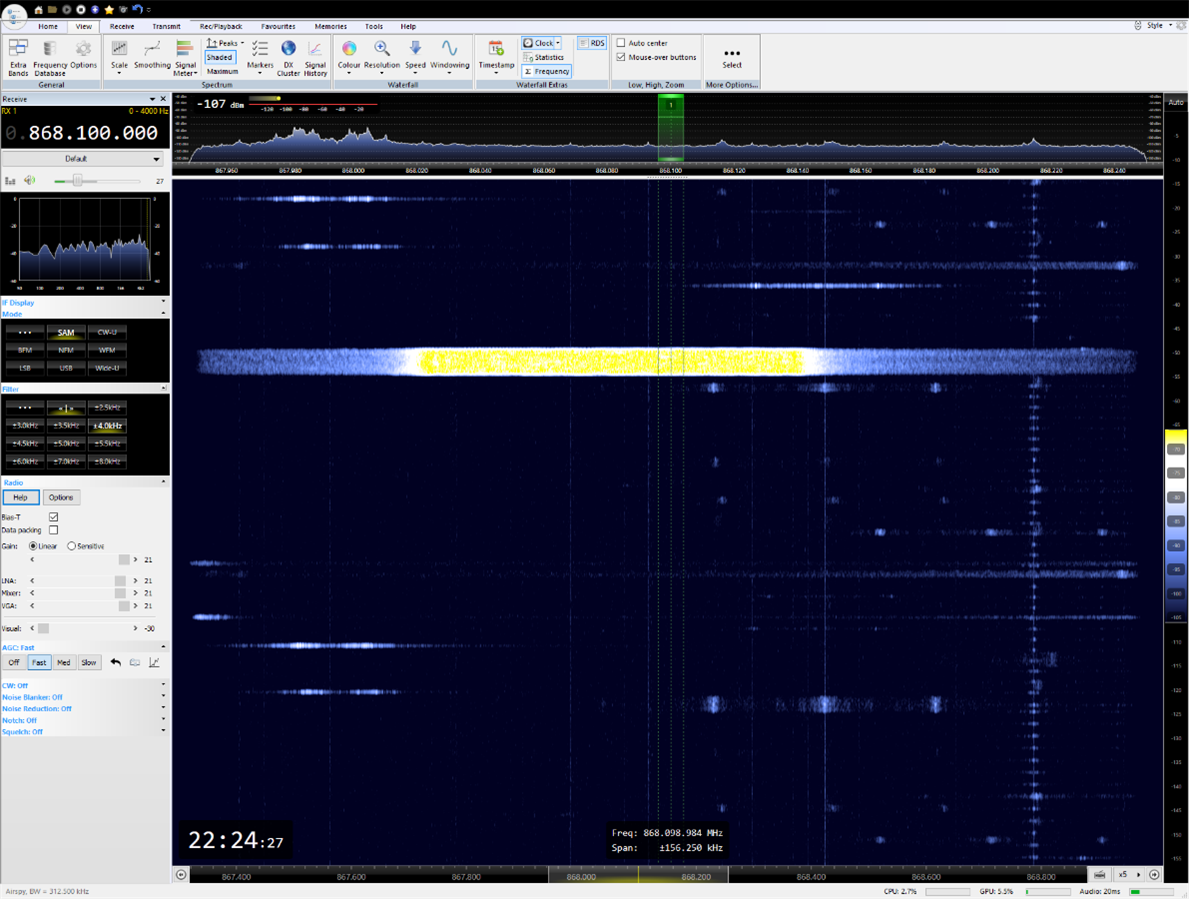Switch to the Rec/Playback ribbon tab

pyautogui.click(x=220, y=27)
